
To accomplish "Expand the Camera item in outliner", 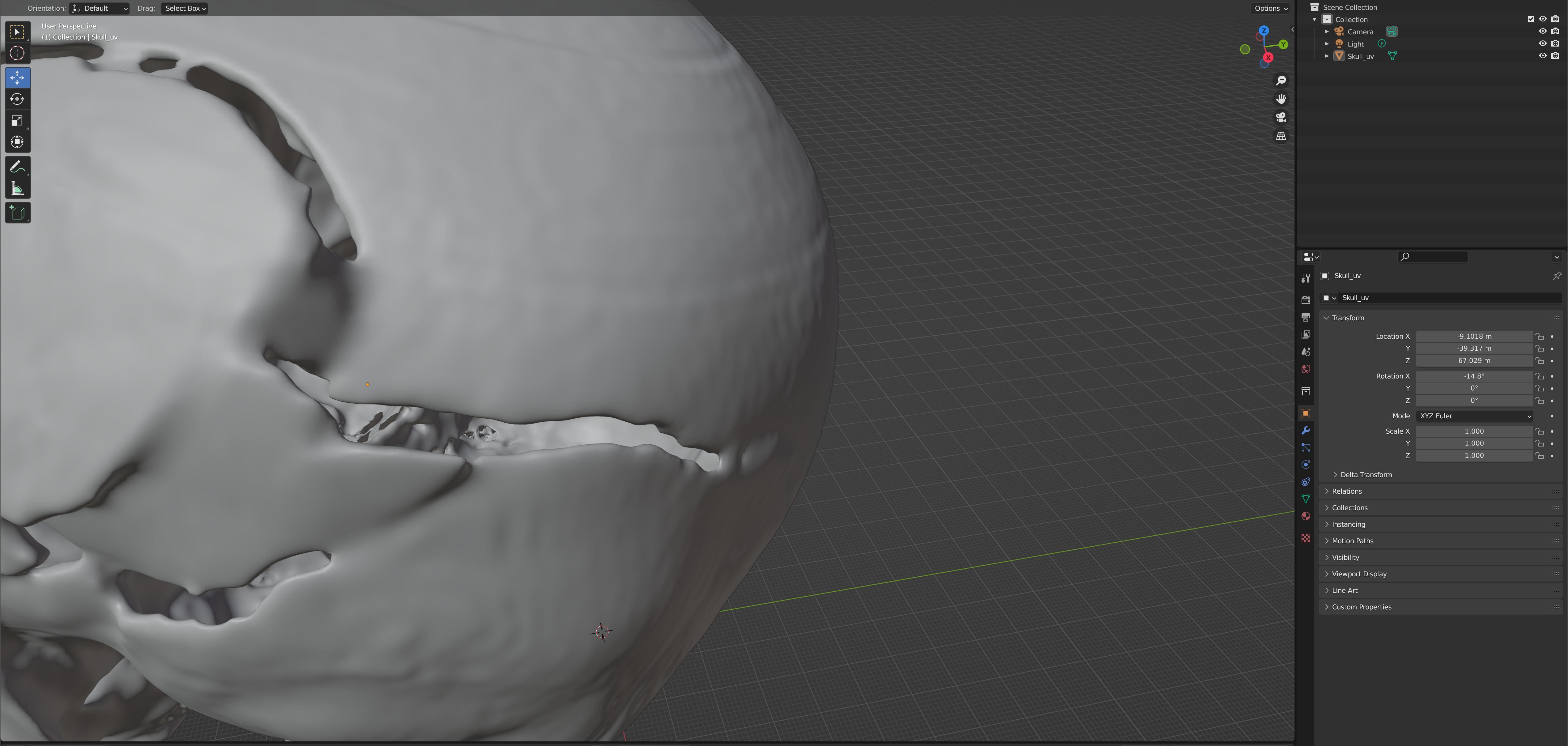I will (x=1327, y=32).
